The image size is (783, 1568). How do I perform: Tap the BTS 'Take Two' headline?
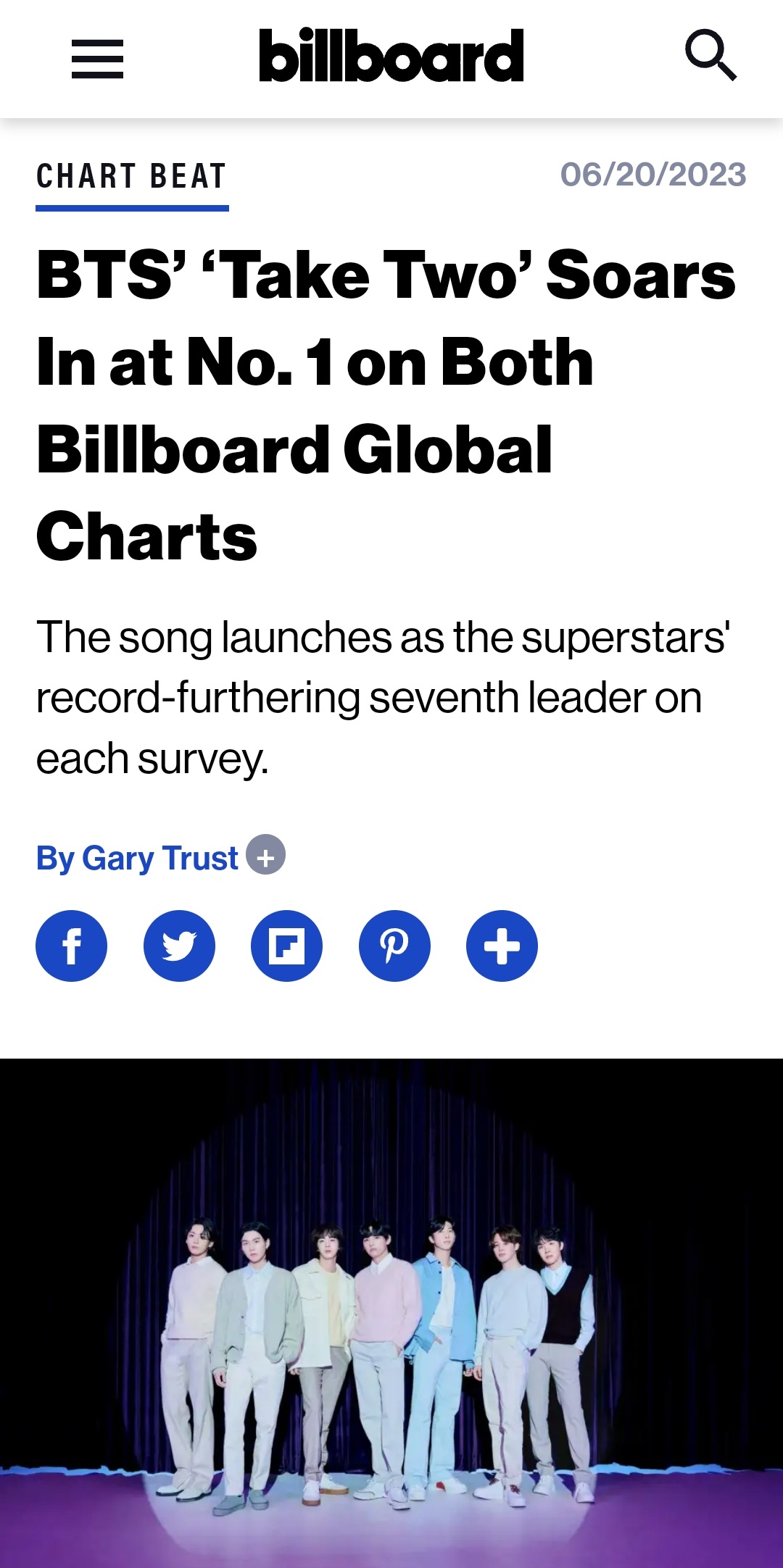pyautogui.click(x=386, y=405)
